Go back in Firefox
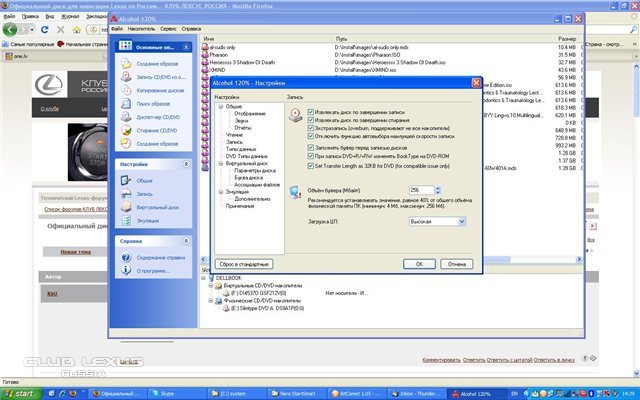This screenshot has height=400, width=640. click(10, 29)
